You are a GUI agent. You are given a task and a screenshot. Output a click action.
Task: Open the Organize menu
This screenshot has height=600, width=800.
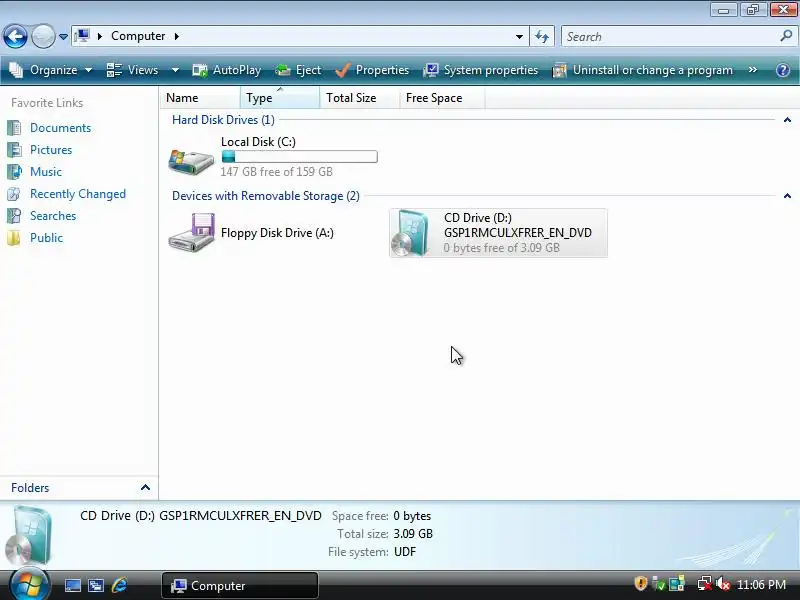click(x=51, y=70)
